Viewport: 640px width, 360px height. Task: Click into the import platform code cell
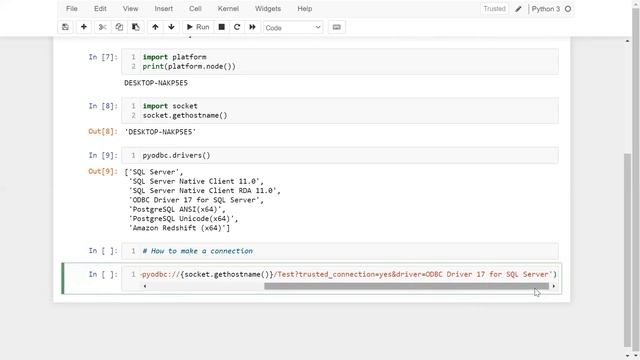[x=340, y=62]
